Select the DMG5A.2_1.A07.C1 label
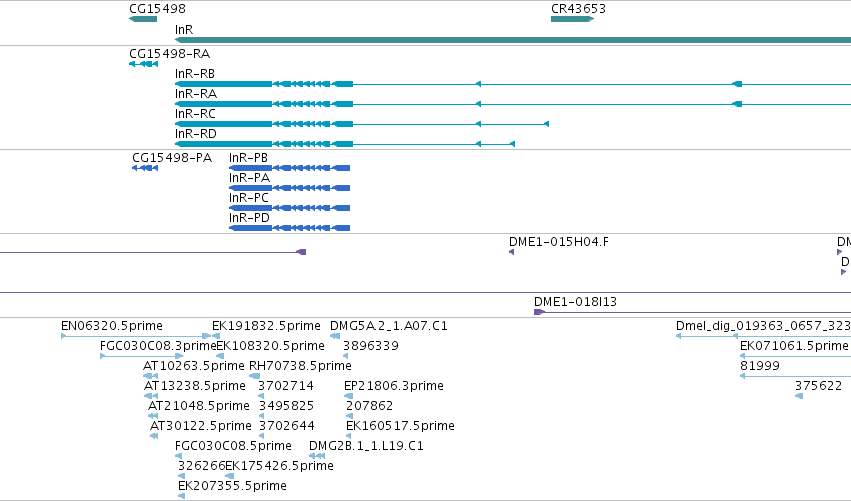 click(x=389, y=326)
